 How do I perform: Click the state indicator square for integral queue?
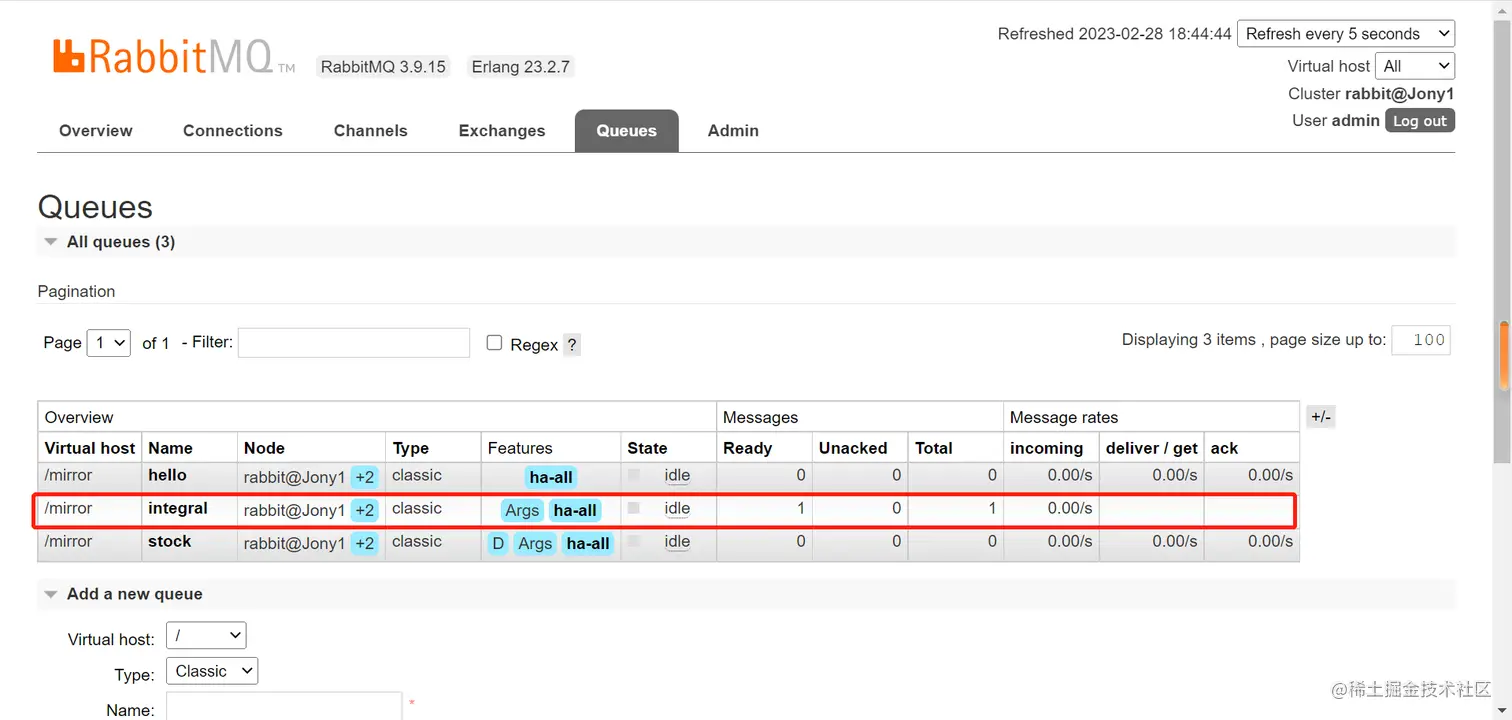tap(634, 508)
